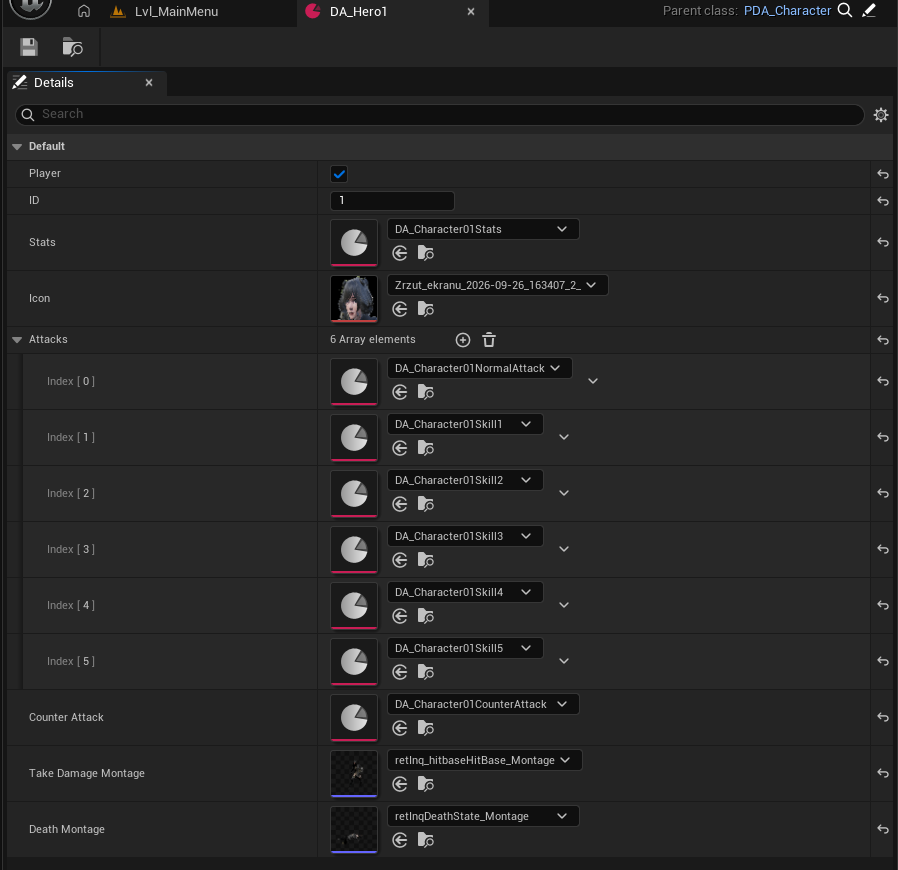Reset Player property to default
898x870 pixels.
click(883, 174)
